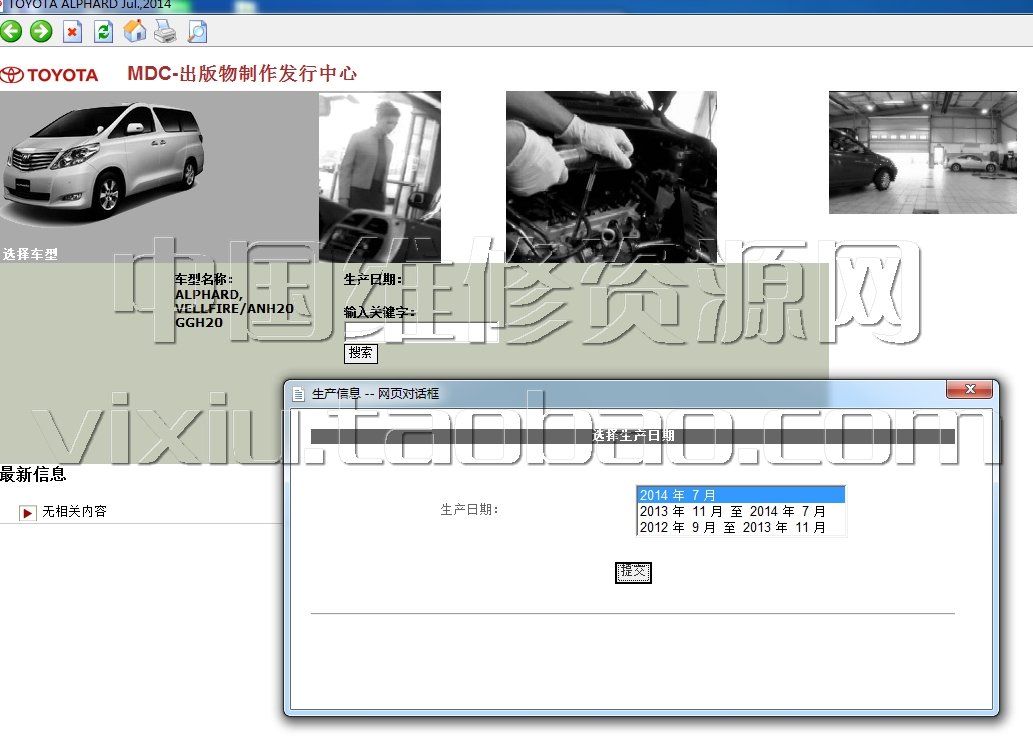Viewport: 1033px width, 739px height.
Task: Go back with the green back arrow
Action: pos(10,31)
